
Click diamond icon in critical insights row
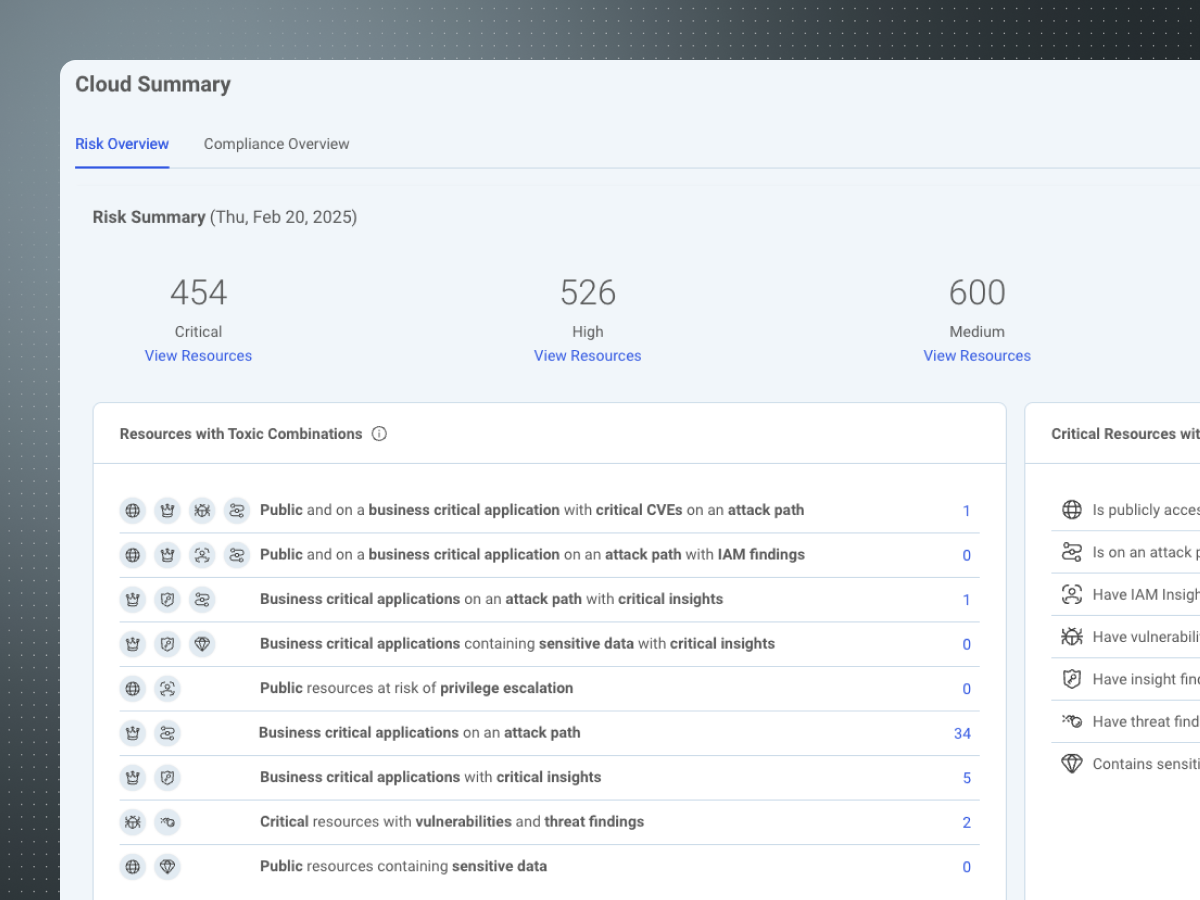click(202, 644)
